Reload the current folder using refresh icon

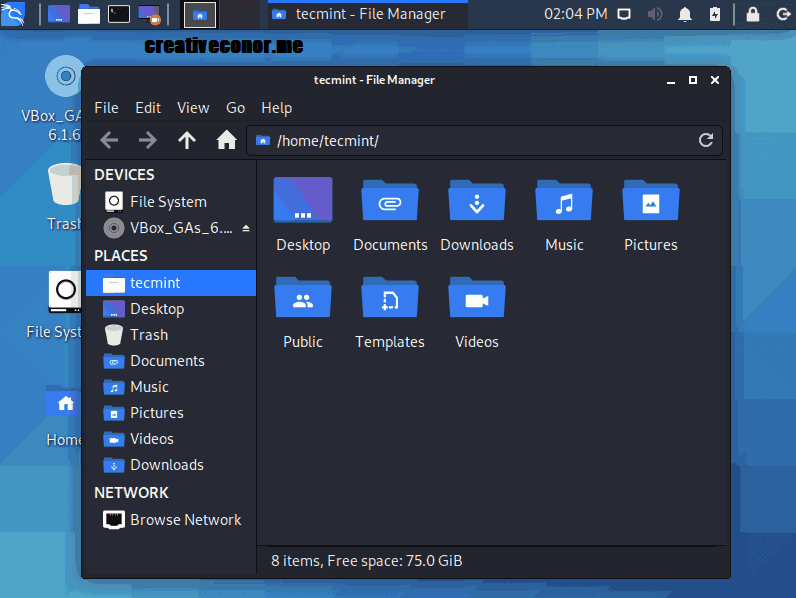pos(706,140)
